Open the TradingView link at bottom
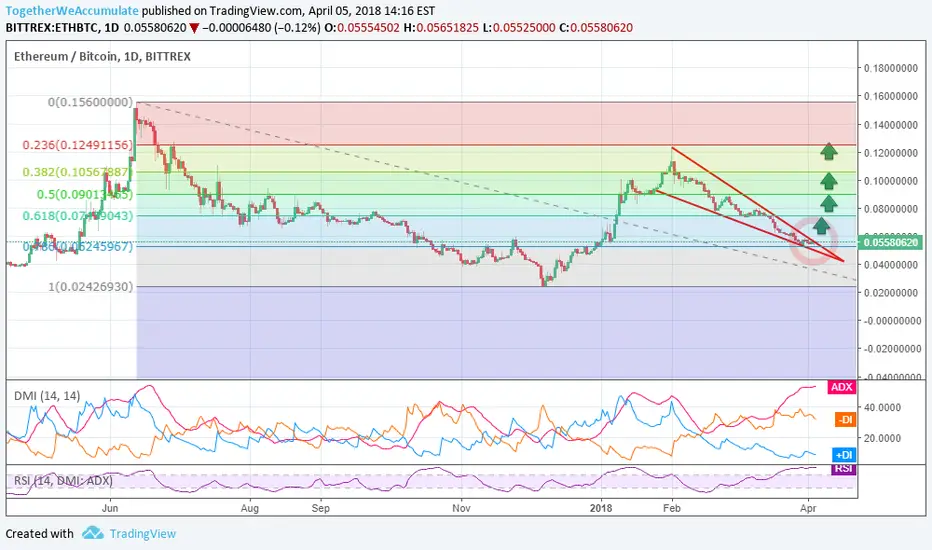 pos(143,533)
